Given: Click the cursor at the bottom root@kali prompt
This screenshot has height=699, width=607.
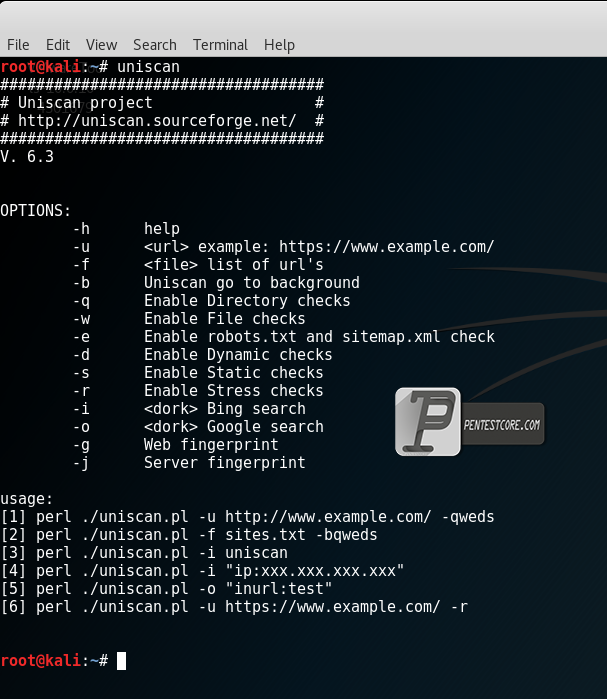Looking at the screenshot, I should (121, 661).
